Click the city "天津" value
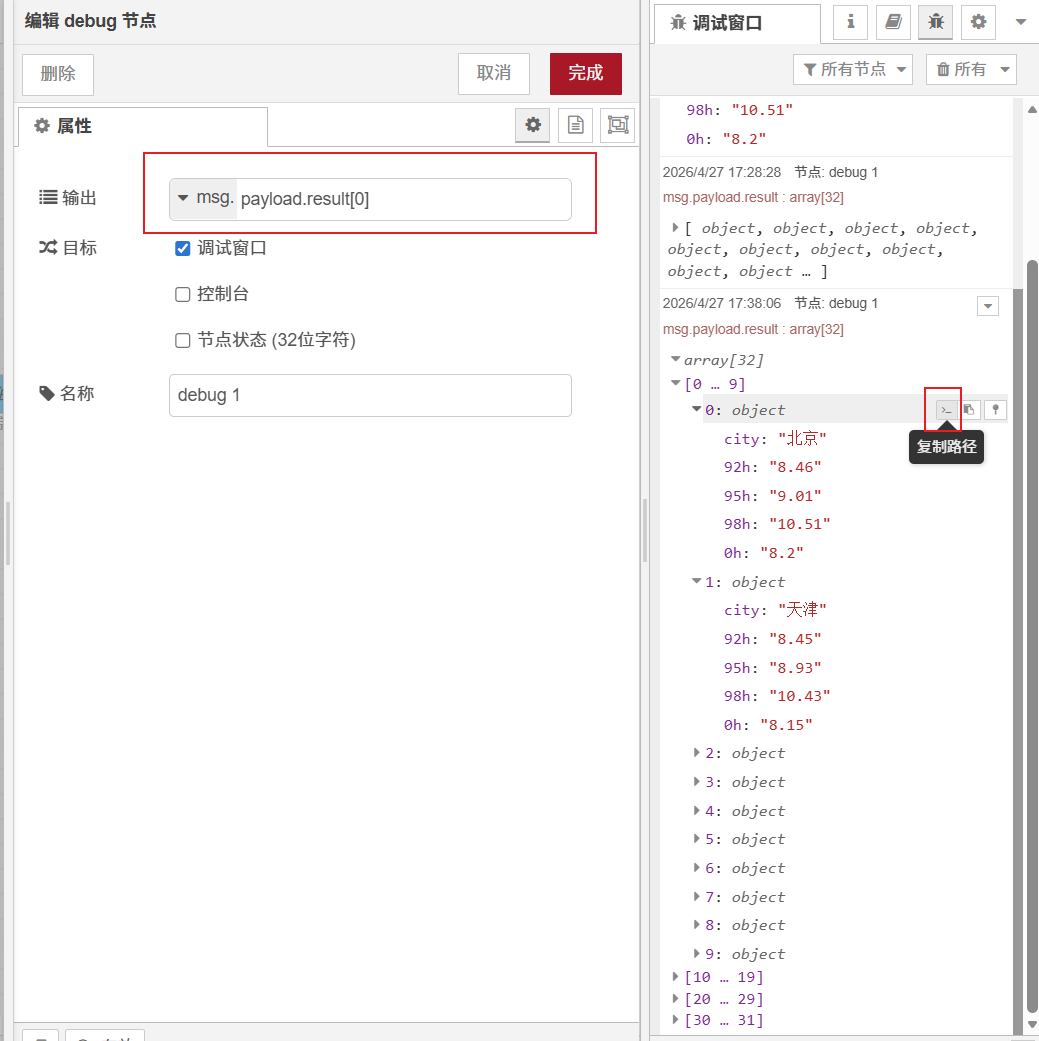The height and width of the screenshot is (1041, 1039). click(x=802, y=610)
